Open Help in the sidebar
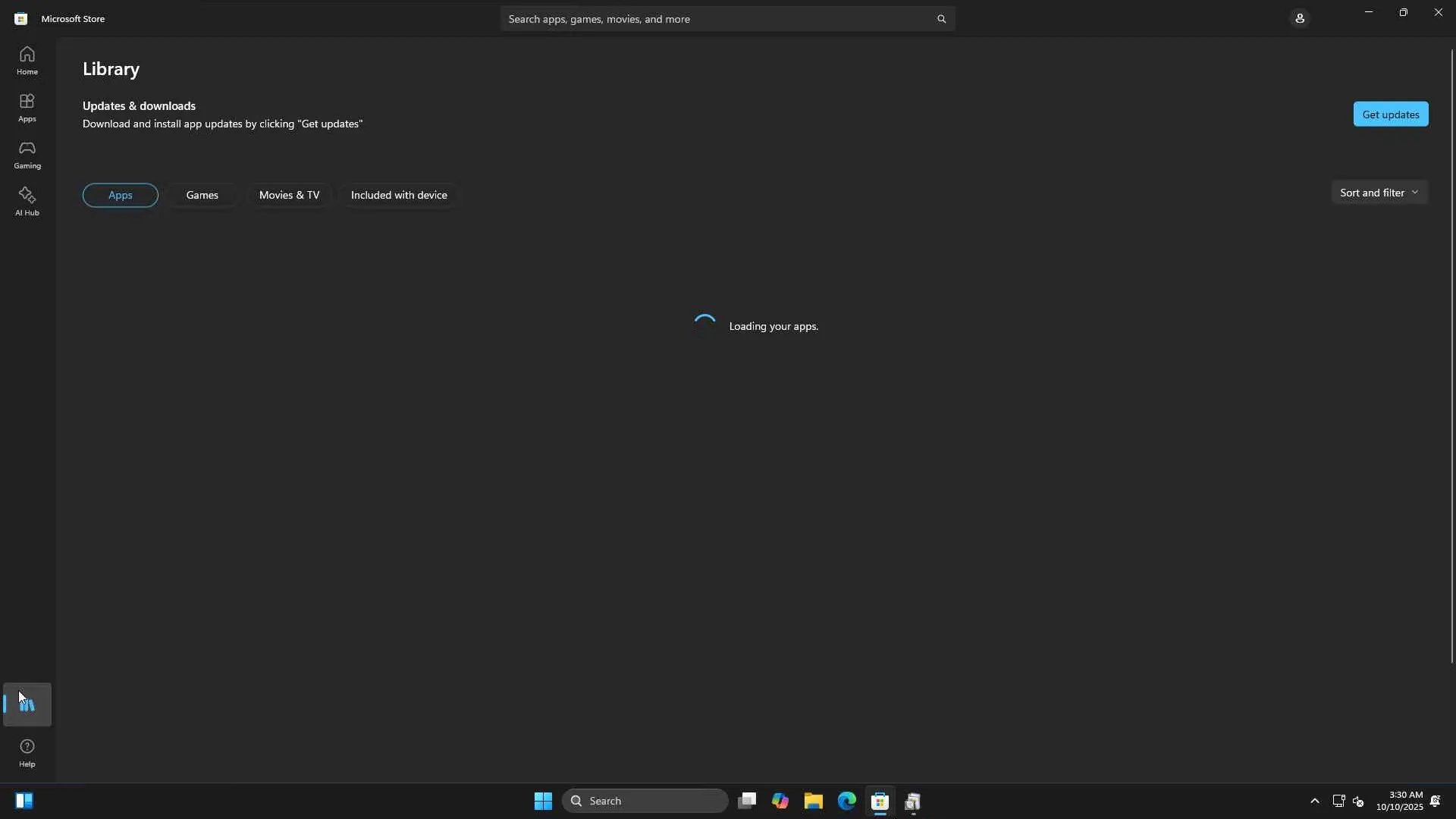The width and height of the screenshot is (1456, 819). click(x=27, y=753)
